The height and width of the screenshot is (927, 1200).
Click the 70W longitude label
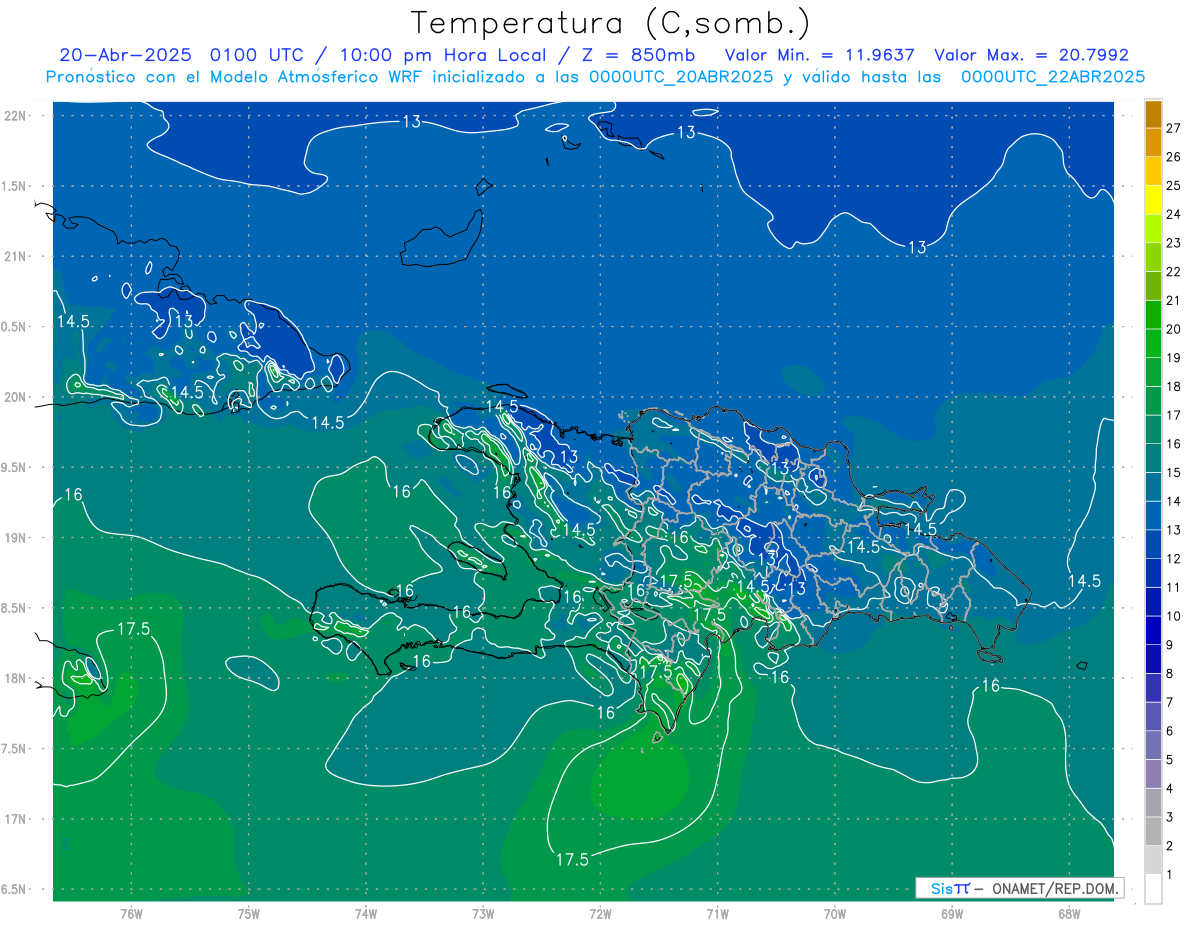coord(835,913)
